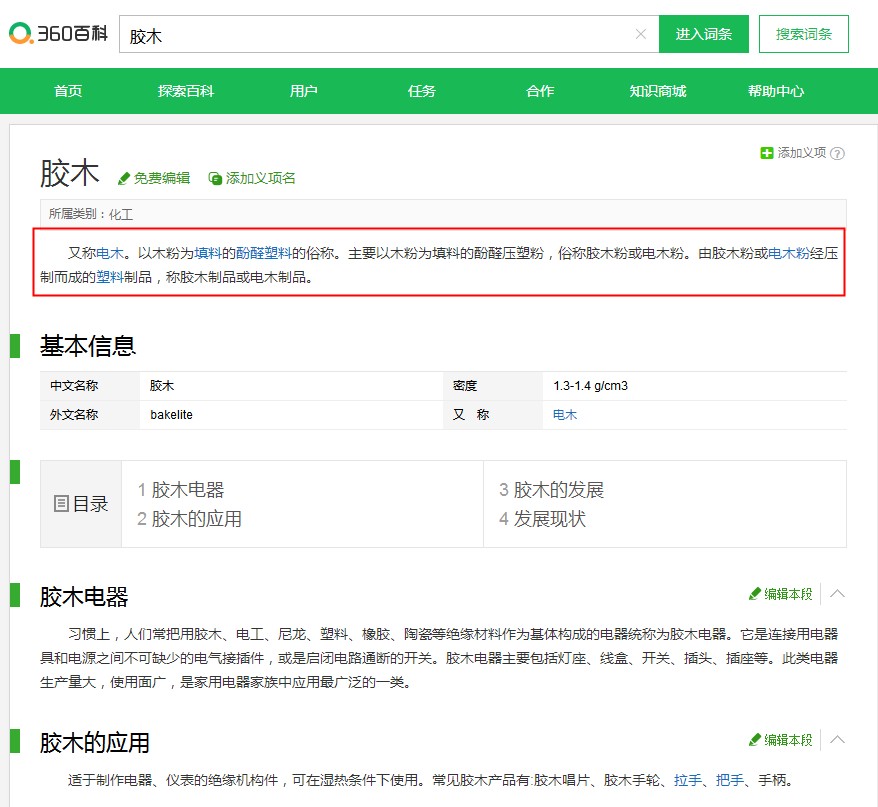This screenshot has width=878, height=807.
Task: Jump to contents entry 1 胶木电器
Action: [181, 489]
